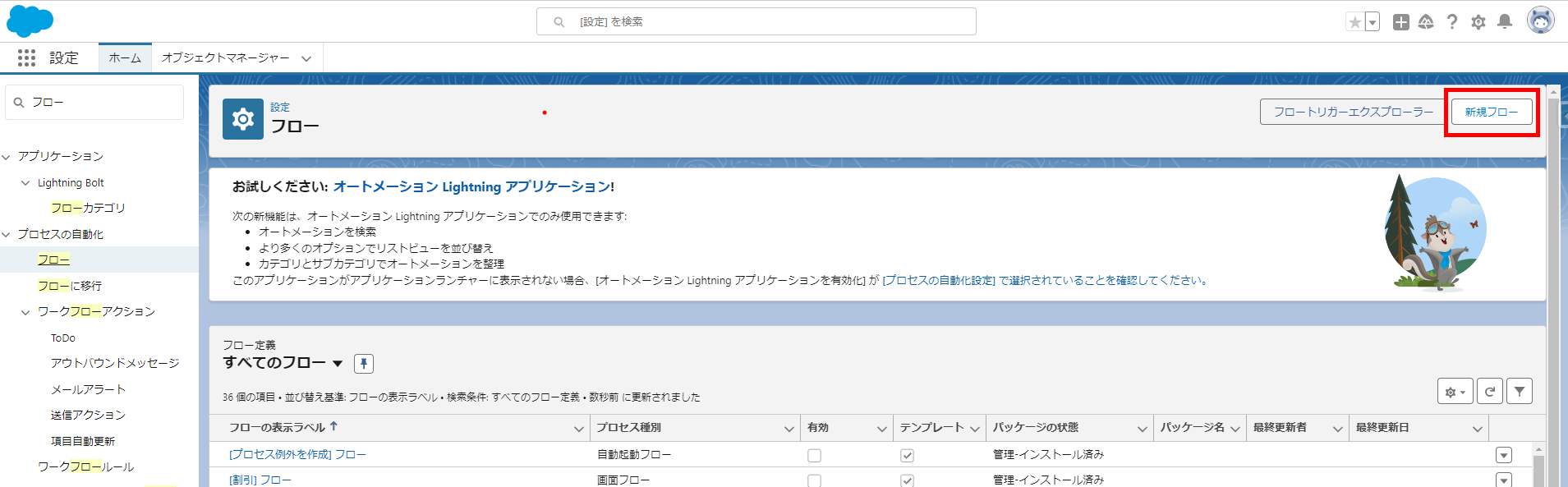Open the favorites list dropdown arrow
This screenshot has width=1568, height=487.
[x=1373, y=22]
